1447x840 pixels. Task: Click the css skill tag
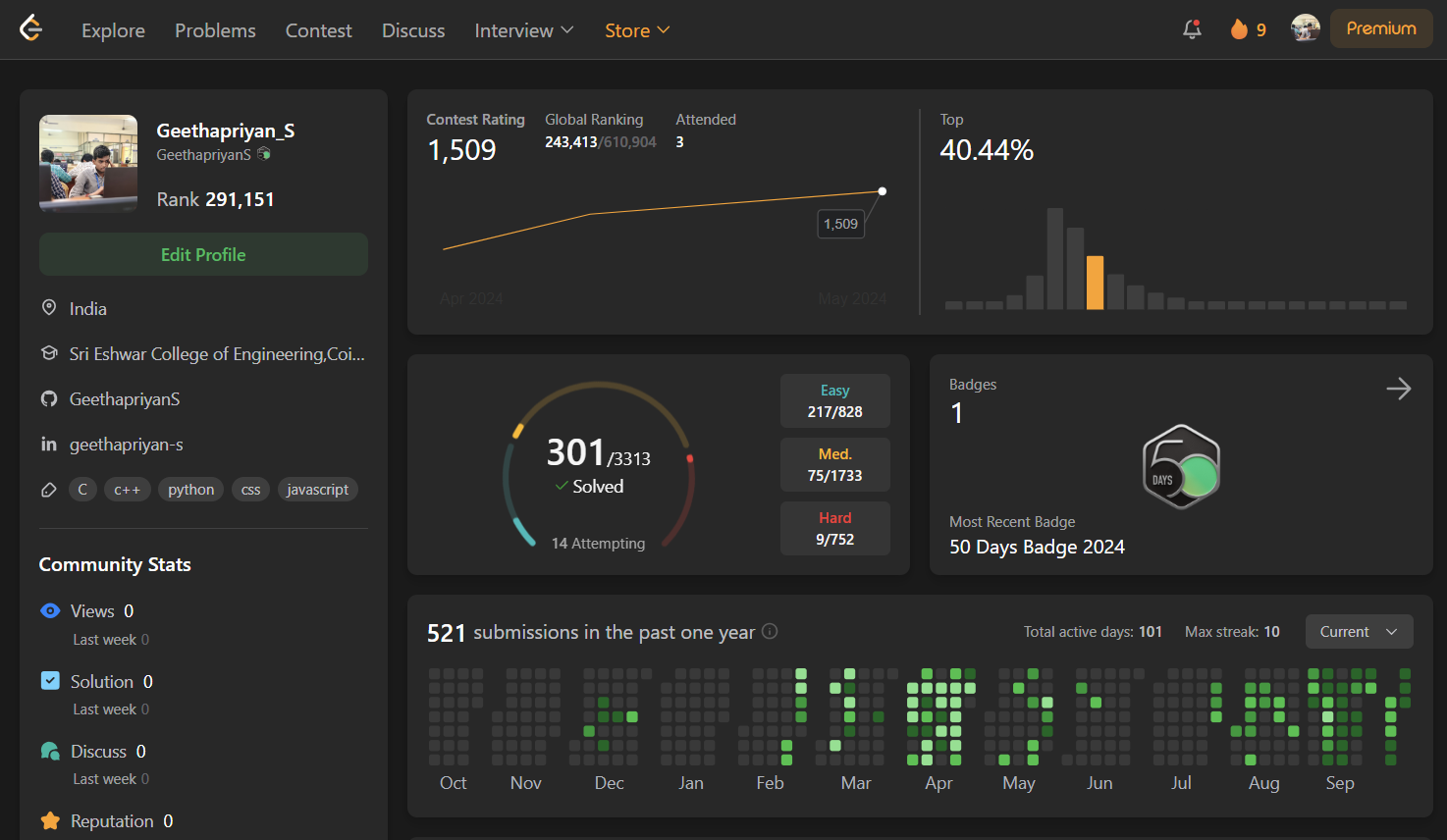tap(251, 489)
